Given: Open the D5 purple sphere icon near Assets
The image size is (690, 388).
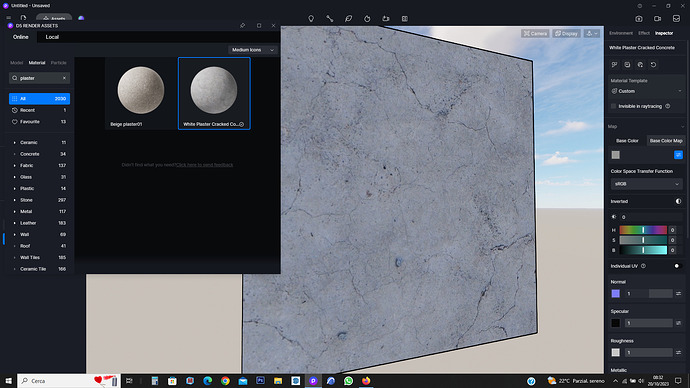Looking at the screenshot, I should click(81, 18).
